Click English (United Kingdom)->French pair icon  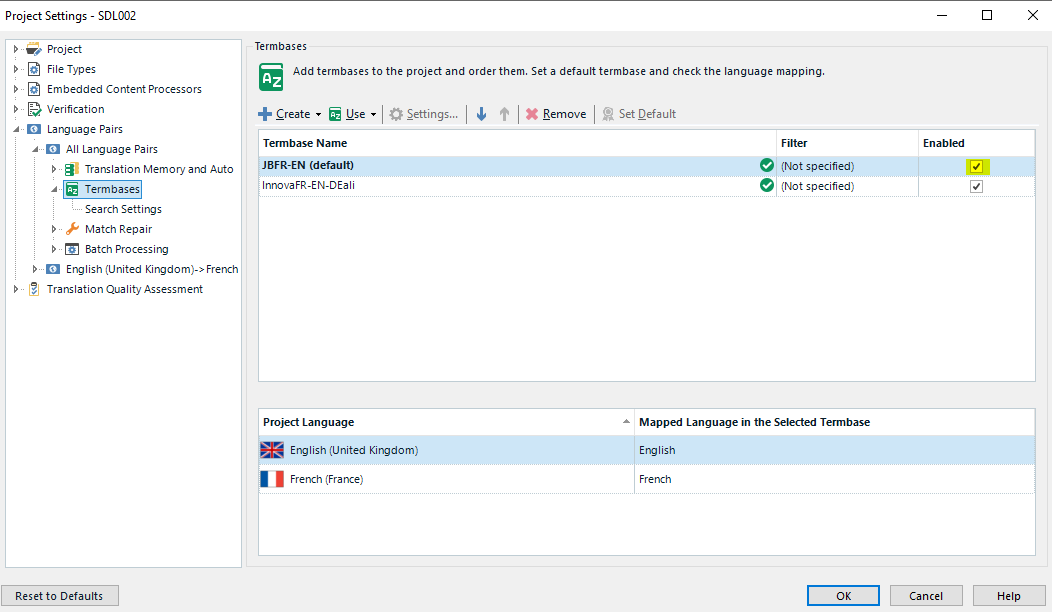(x=53, y=269)
